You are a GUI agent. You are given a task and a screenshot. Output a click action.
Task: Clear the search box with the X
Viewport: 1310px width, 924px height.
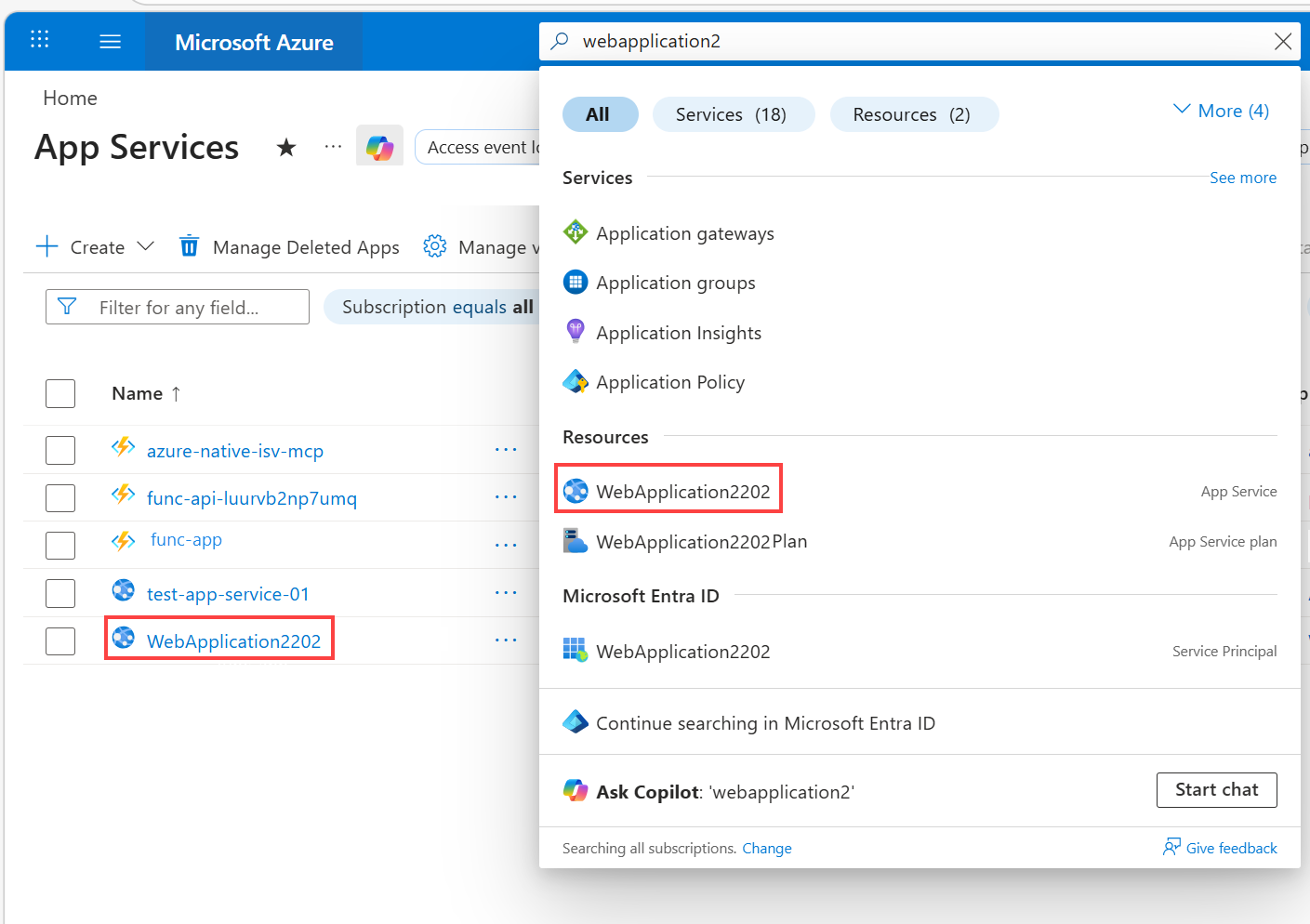pyautogui.click(x=1283, y=41)
